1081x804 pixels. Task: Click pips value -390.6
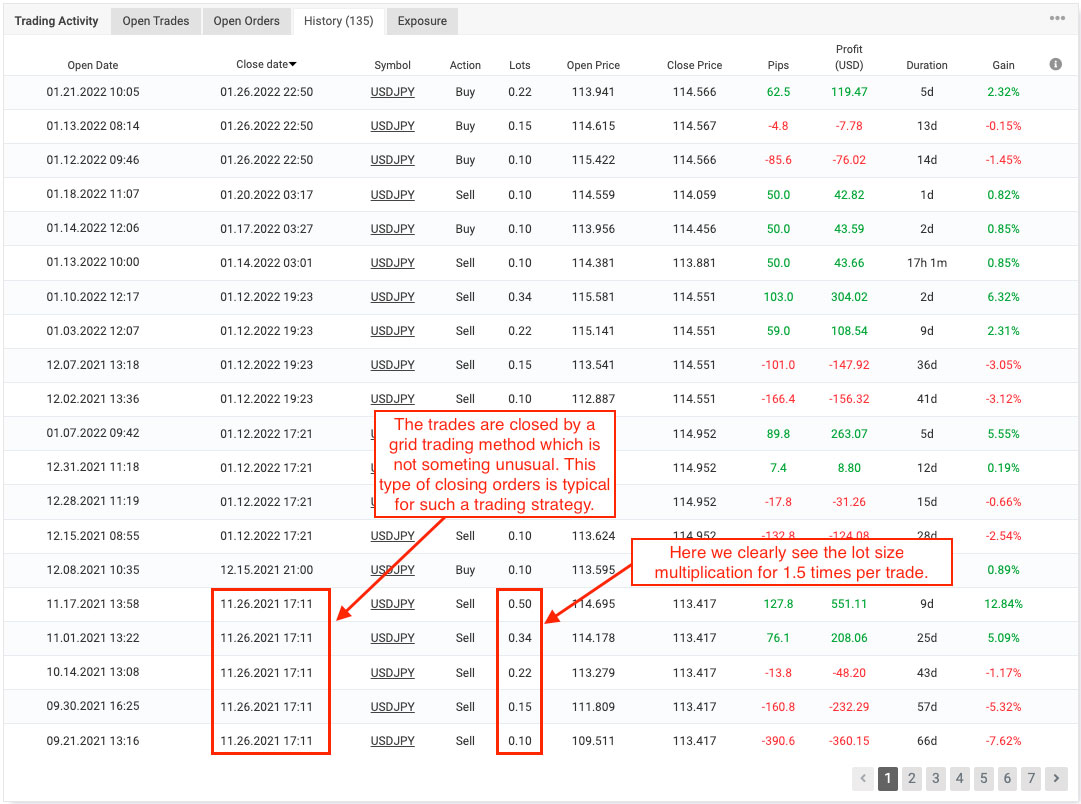778,741
